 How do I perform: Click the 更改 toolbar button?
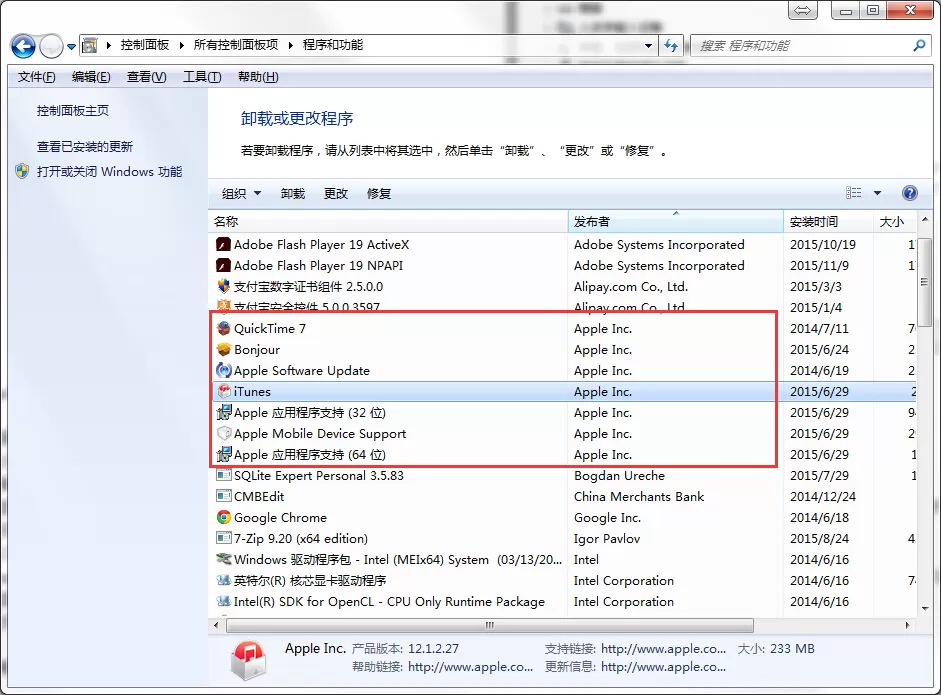coord(336,193)
